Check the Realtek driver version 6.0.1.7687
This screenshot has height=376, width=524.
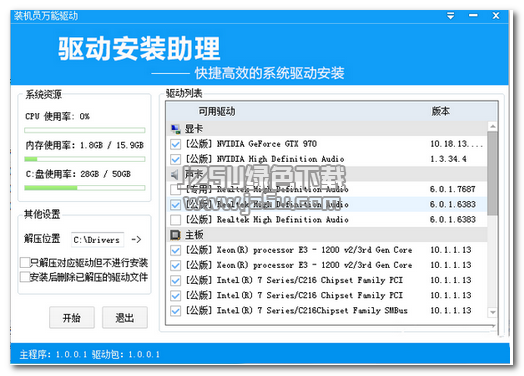175,190
